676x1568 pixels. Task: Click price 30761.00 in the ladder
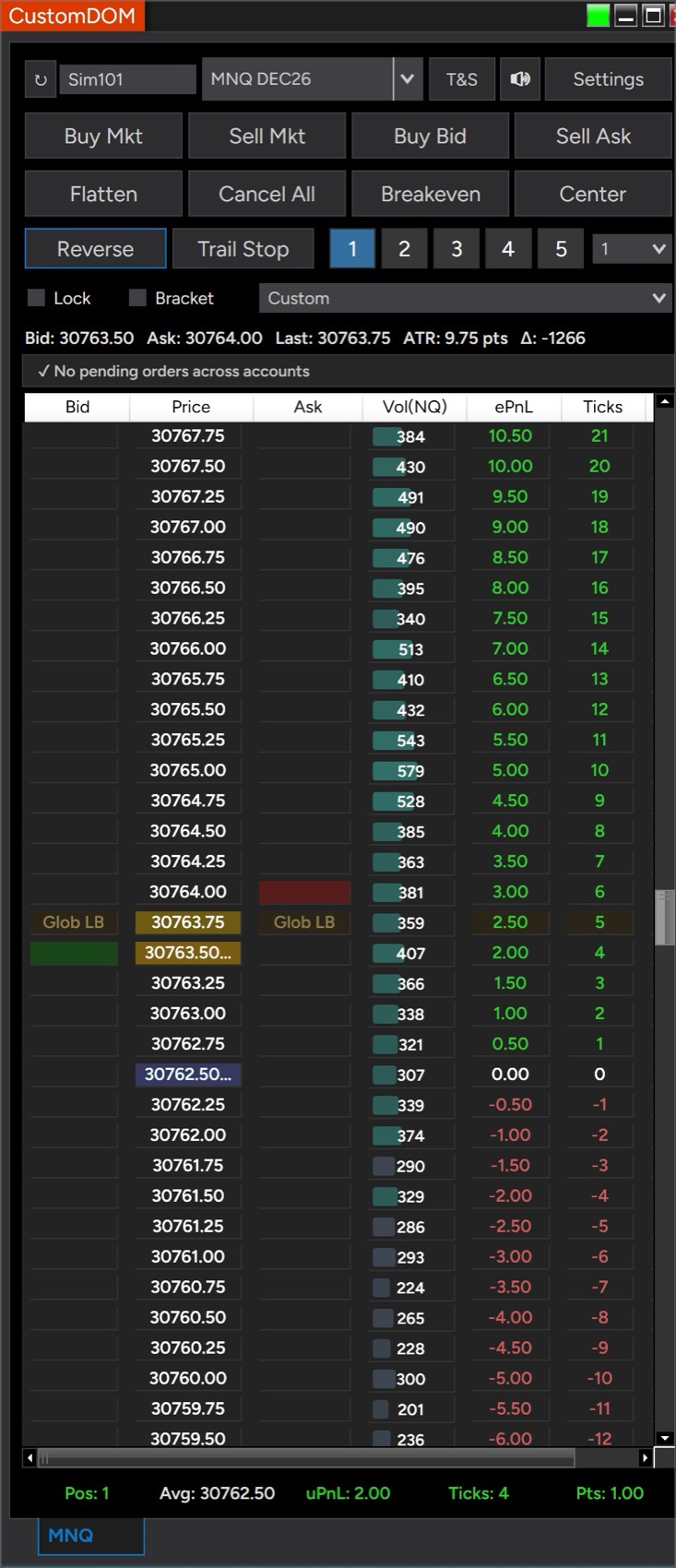(x=188, y=1256)
